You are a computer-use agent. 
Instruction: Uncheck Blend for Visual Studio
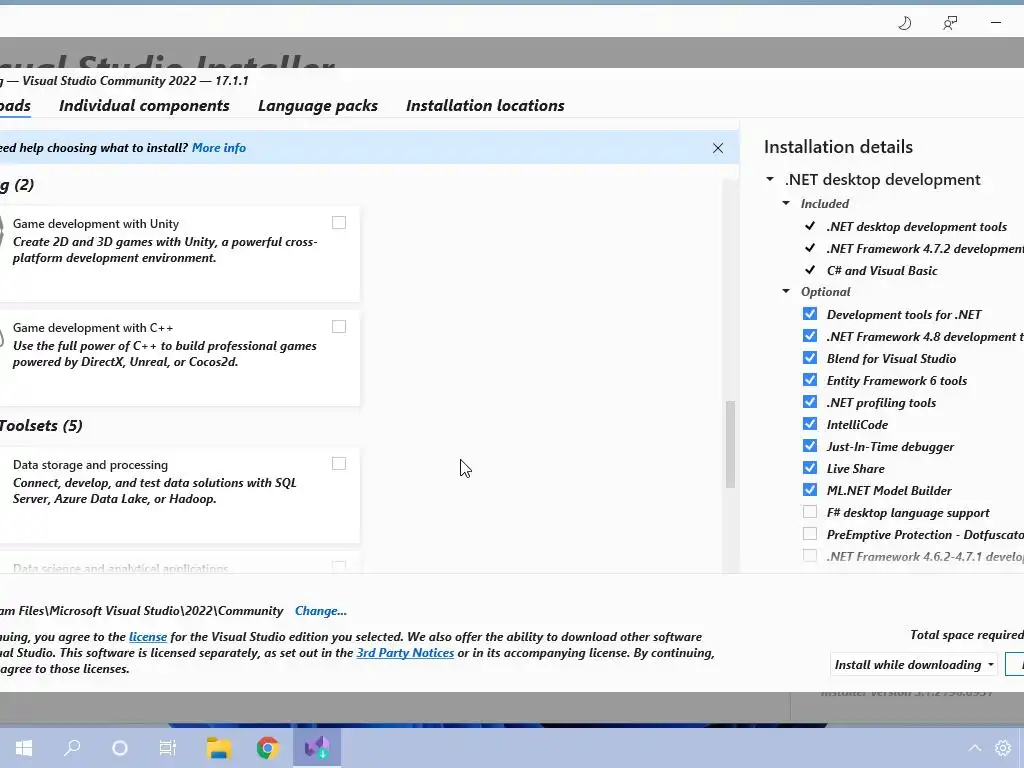[x=810, y=358]
